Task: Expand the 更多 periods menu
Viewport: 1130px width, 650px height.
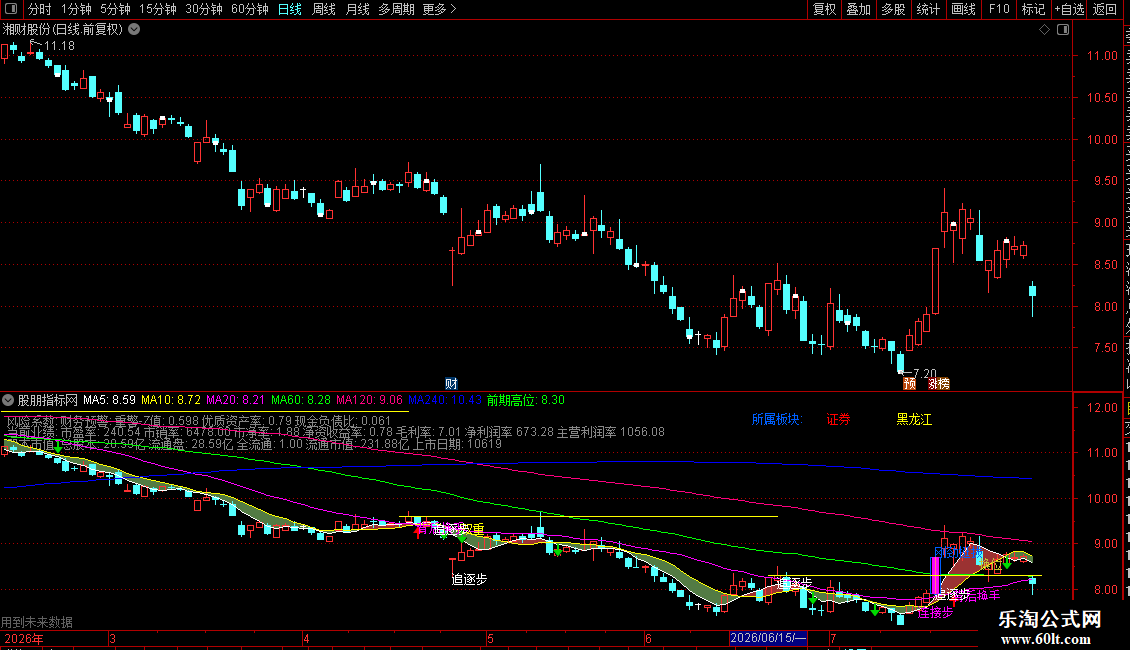Action: (x=440, y=9)
